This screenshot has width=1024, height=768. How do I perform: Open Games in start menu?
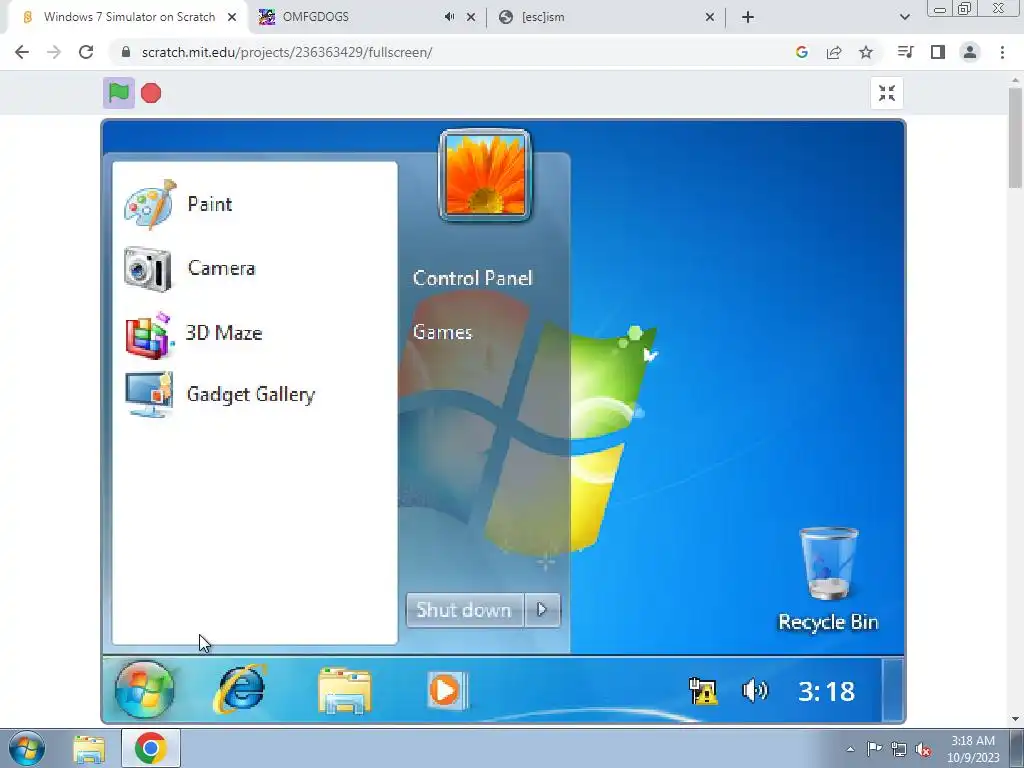(x=442, y=332)
